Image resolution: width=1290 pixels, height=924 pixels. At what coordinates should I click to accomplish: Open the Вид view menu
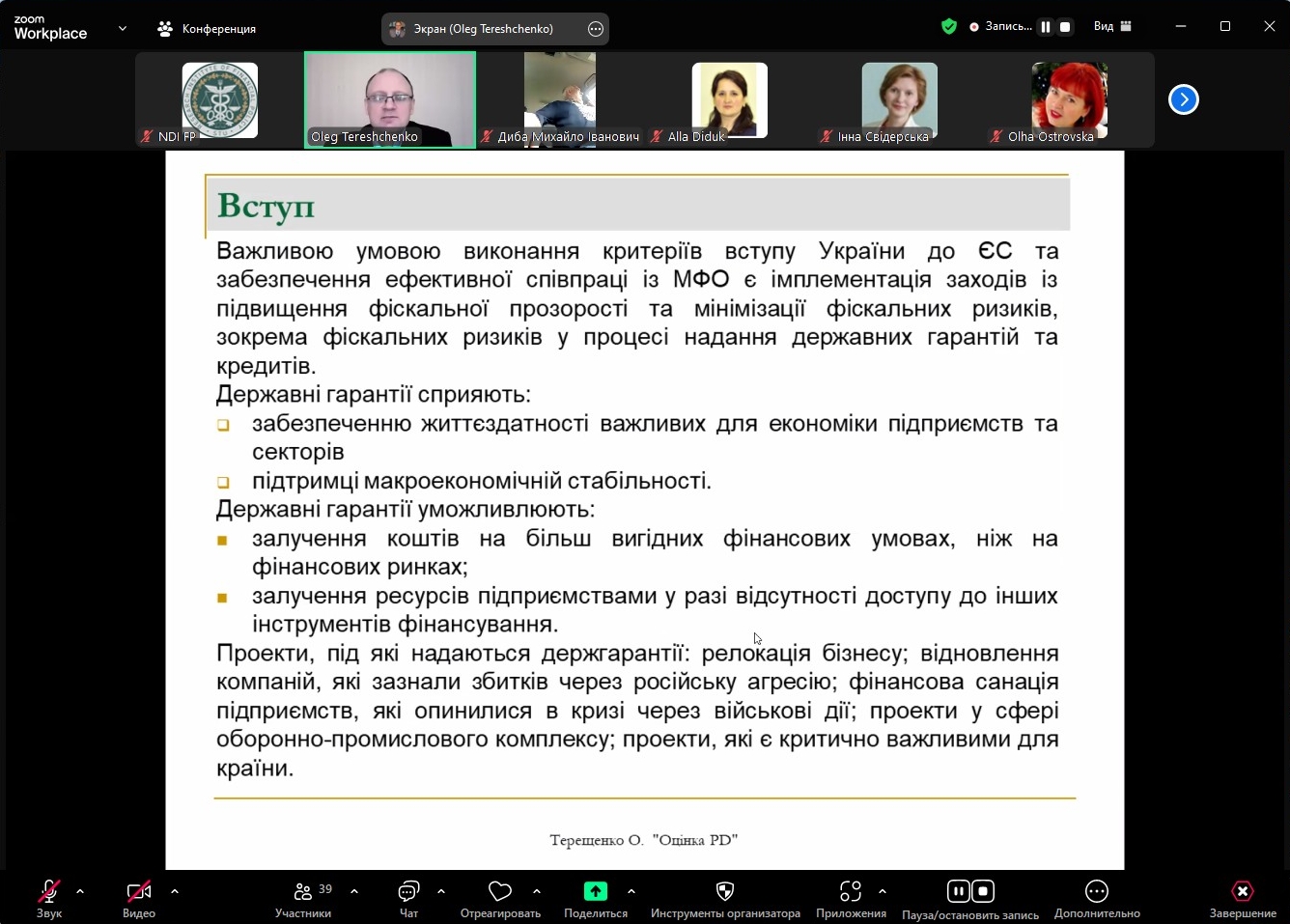pyautogui.click(x=1112, y=27)
